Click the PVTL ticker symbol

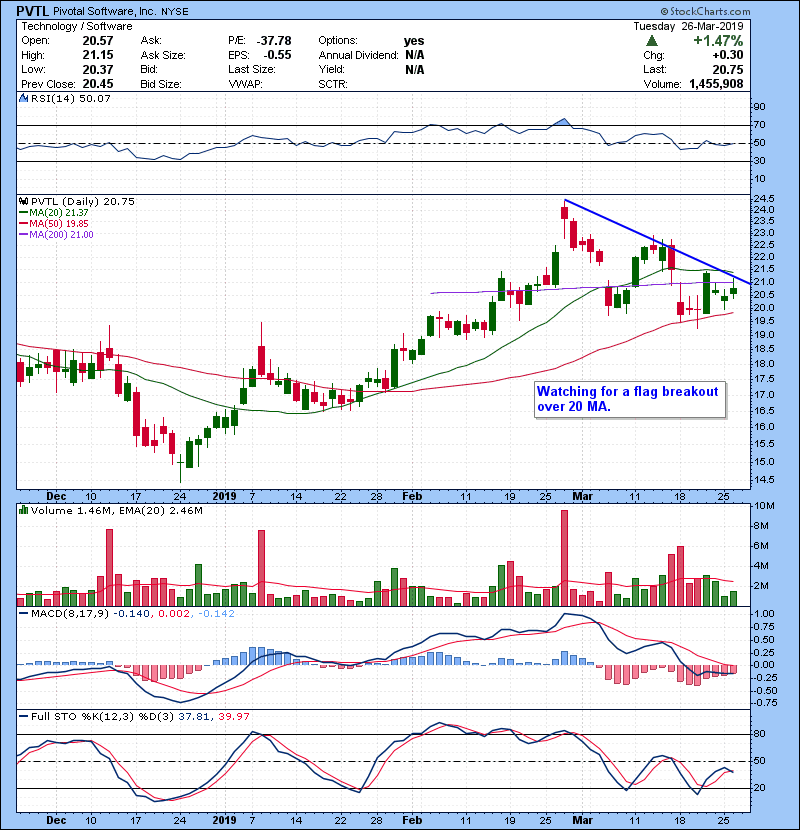click(x=33, y=11)
